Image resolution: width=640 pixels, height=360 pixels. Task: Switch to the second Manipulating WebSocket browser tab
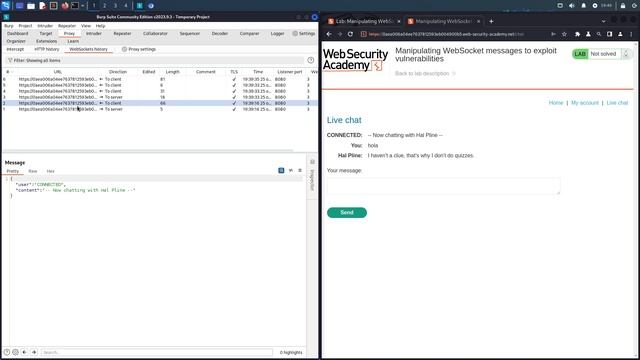[x=443, y=21]
